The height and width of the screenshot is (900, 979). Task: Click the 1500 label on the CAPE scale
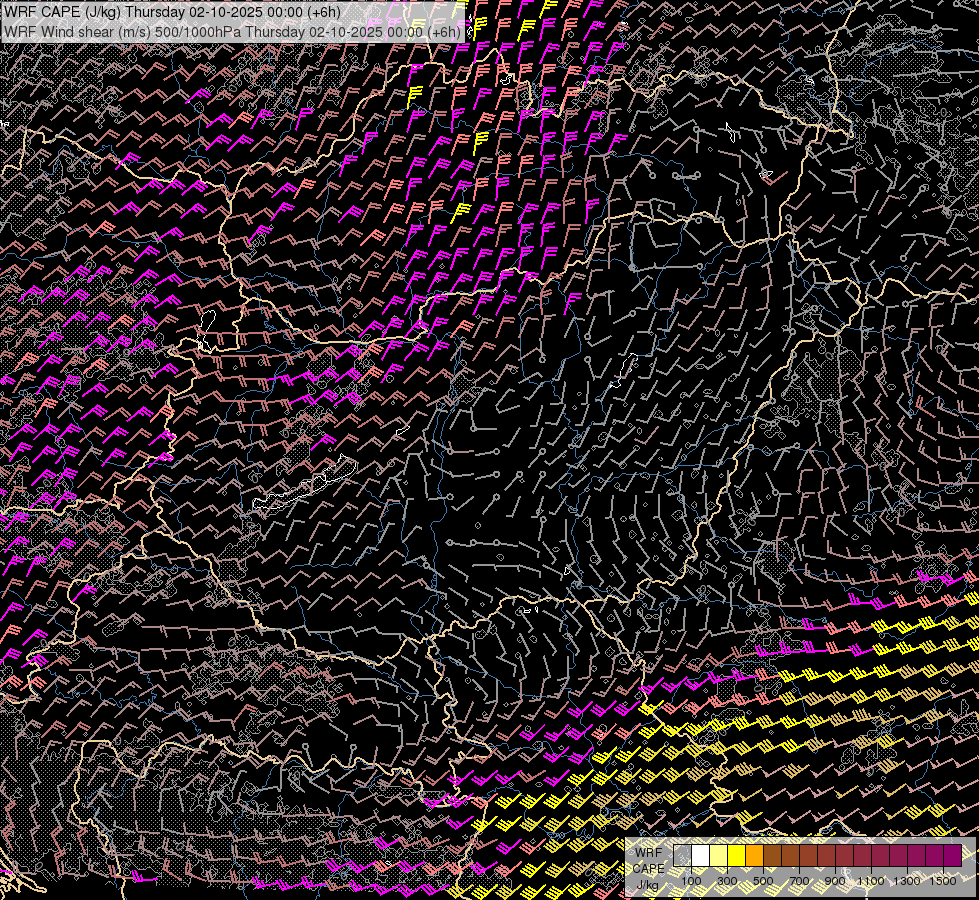coord(943,881)
